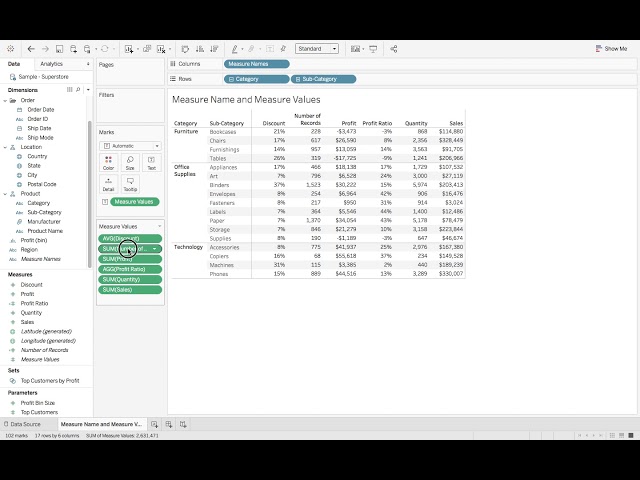
Task: Collapse the Order folder in Dimensions
Action: [5, 100]
